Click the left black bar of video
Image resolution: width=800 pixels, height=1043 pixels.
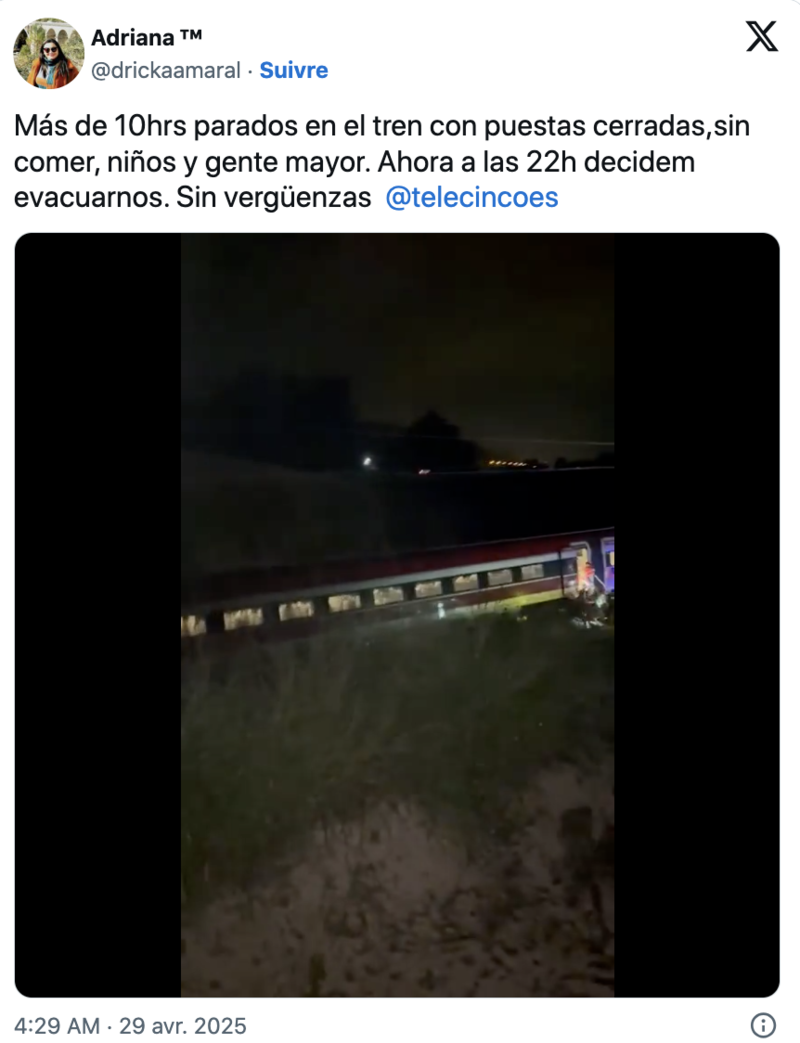coord(98,615)
